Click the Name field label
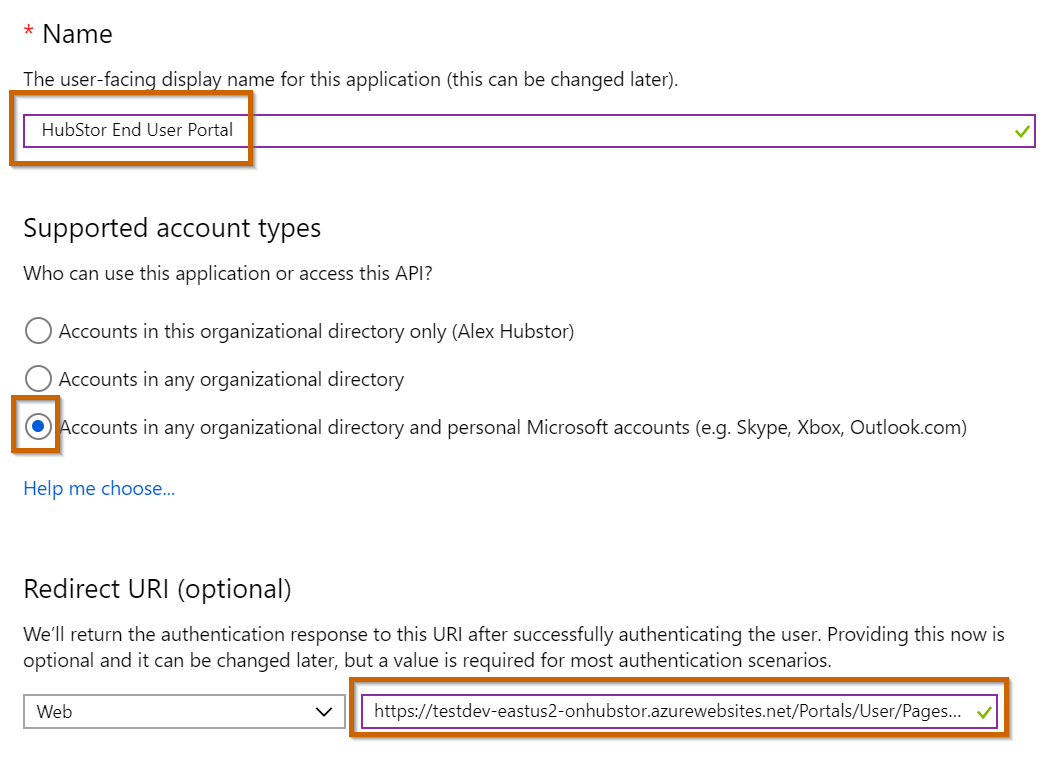This screenshot has height=767, width=1058. pos(77,34)
